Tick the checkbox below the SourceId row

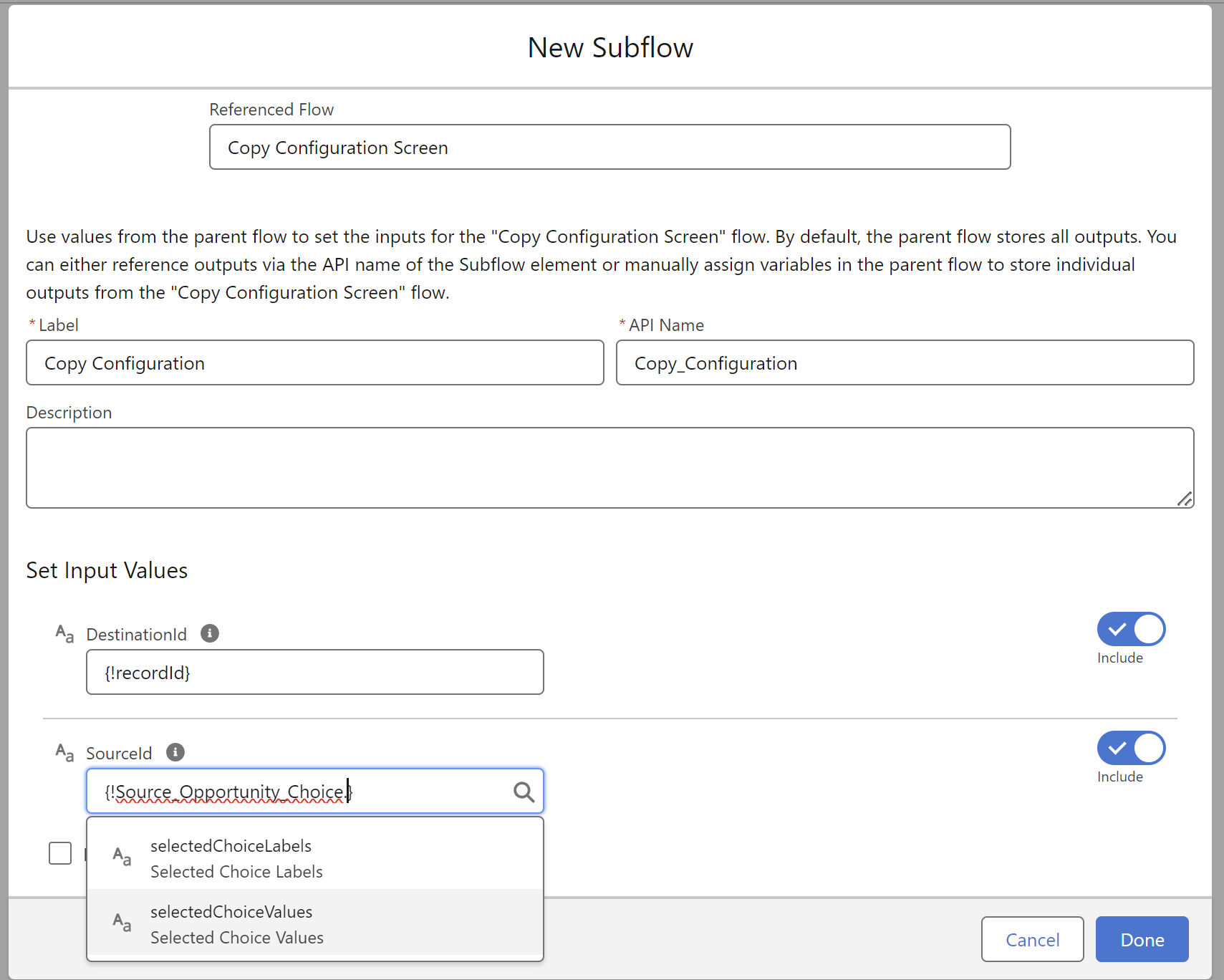pos(60,853)
